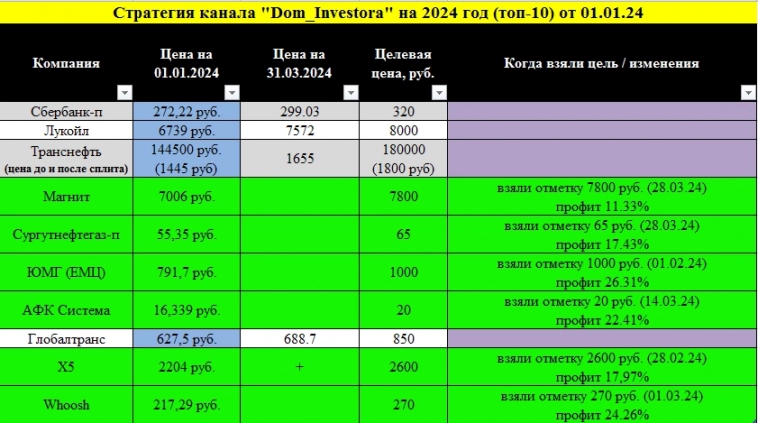Select the purple notes cell in Глобалтранс row
The width and height of the screenshot is (758, 423).
[x=602, y=338]
